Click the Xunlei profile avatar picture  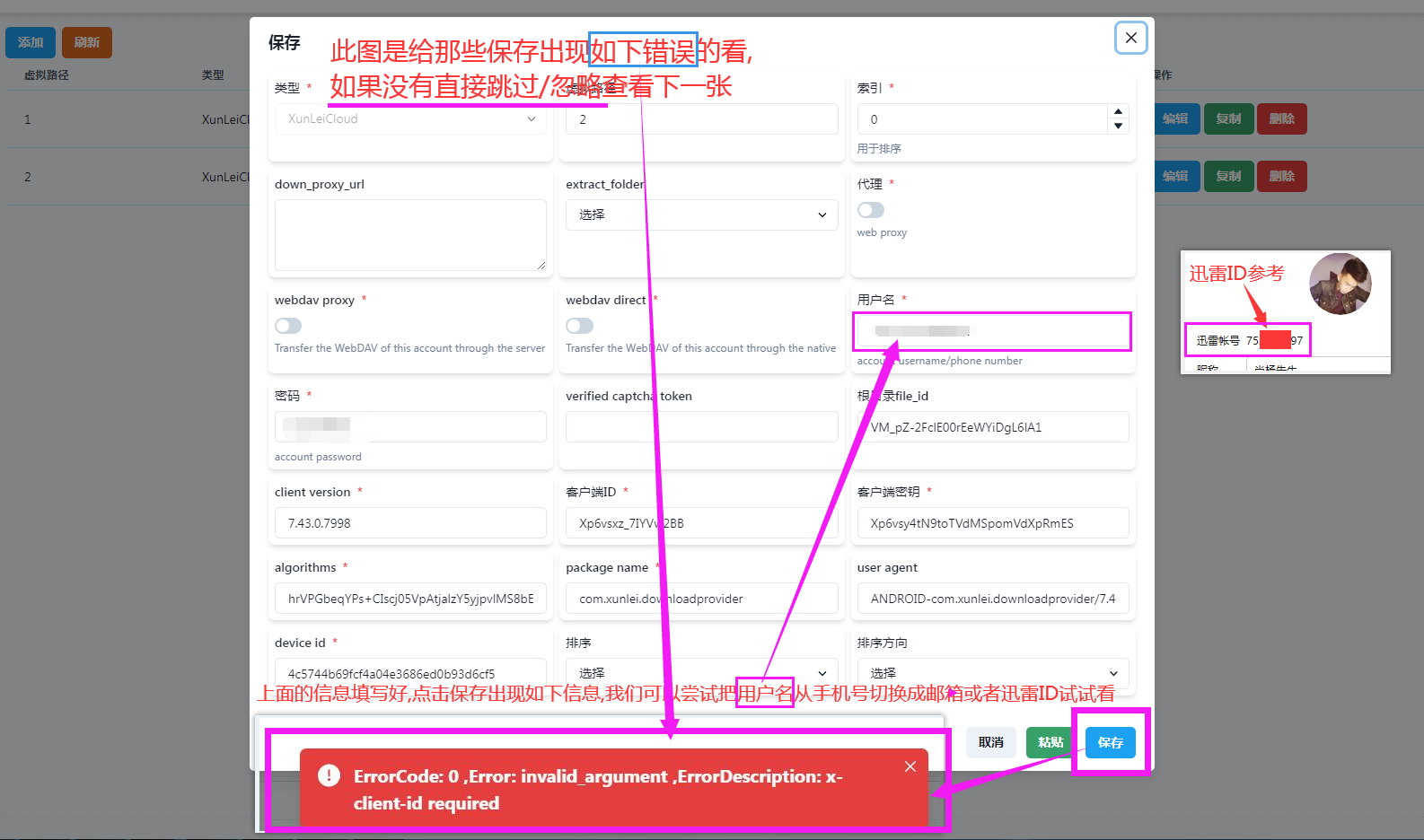[1340, 284]
